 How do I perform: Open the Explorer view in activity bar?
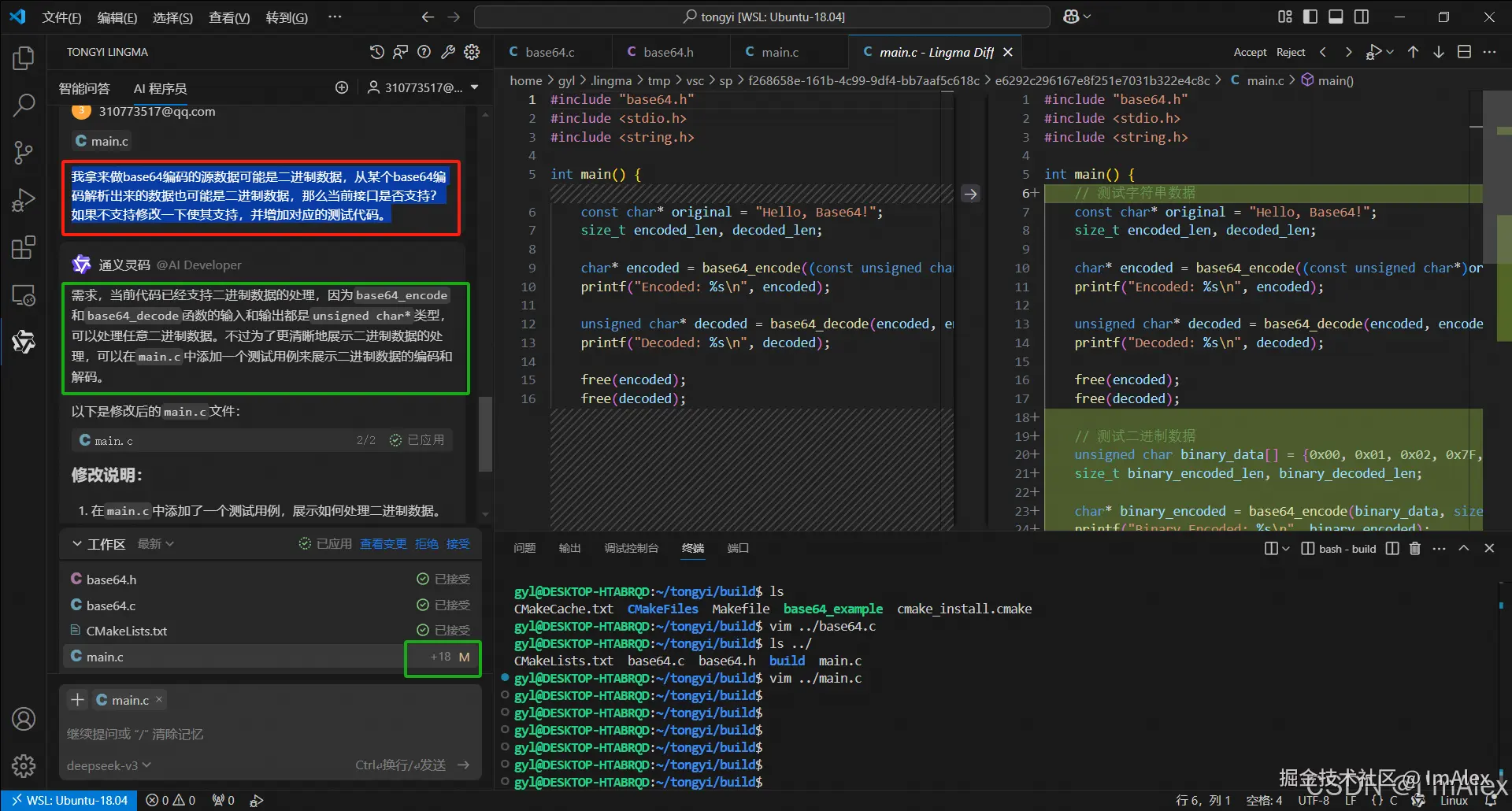(24, 58)
